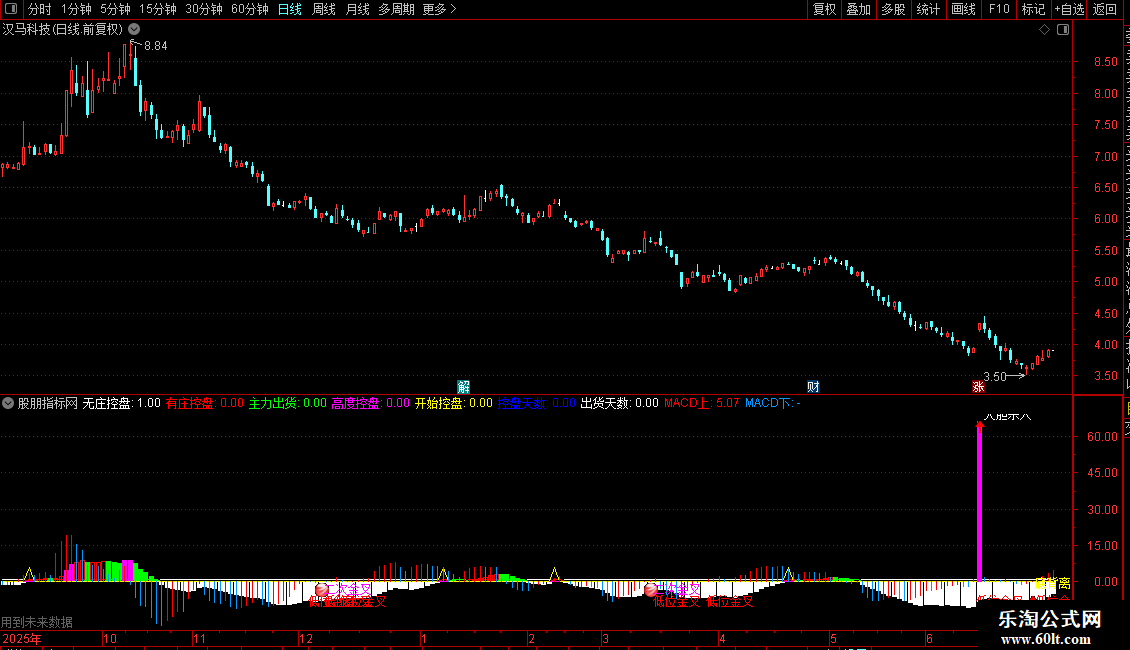1130x650 pixels.
Task: Open the 股朋指标网 indicator dropdown arrow
Action: click(8, 403)
